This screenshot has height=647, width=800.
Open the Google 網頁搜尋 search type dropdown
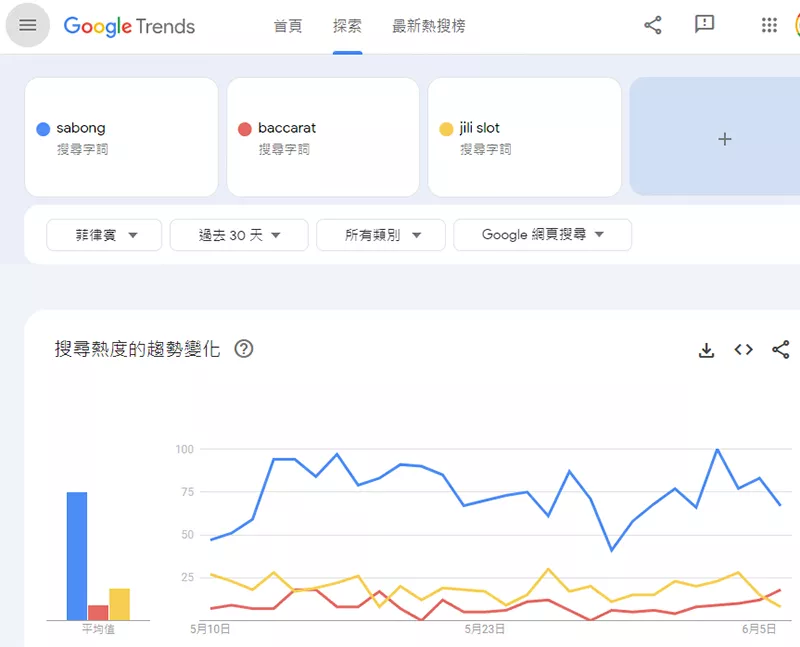pyautogui.click(x=542, y=235)
